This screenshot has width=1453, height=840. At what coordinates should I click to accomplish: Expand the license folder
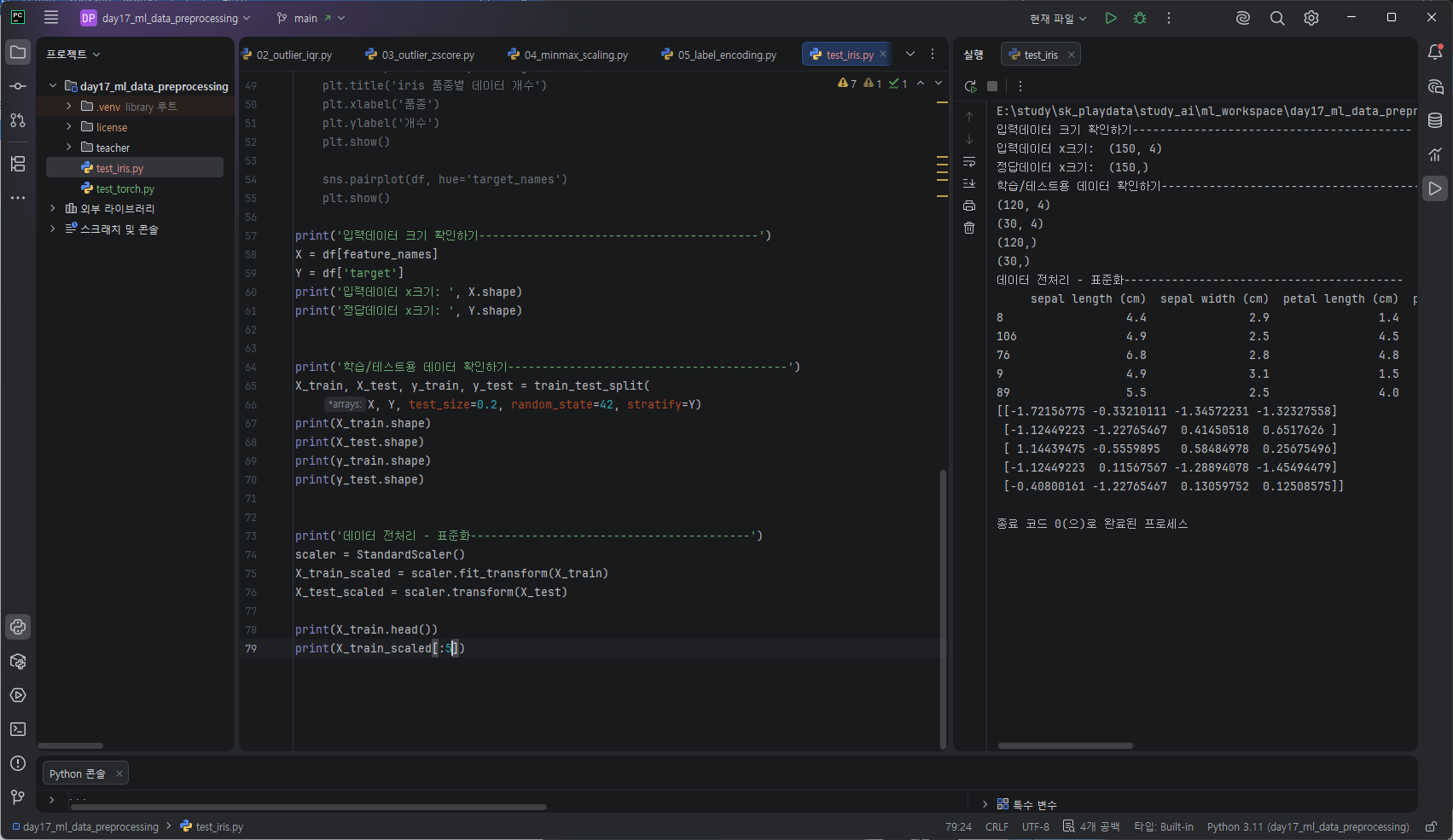tap(69, 126)
